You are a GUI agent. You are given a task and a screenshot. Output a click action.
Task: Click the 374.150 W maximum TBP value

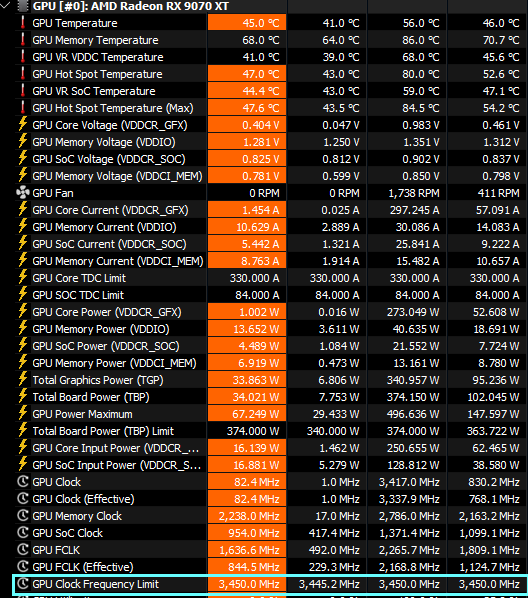pos(413,397)
